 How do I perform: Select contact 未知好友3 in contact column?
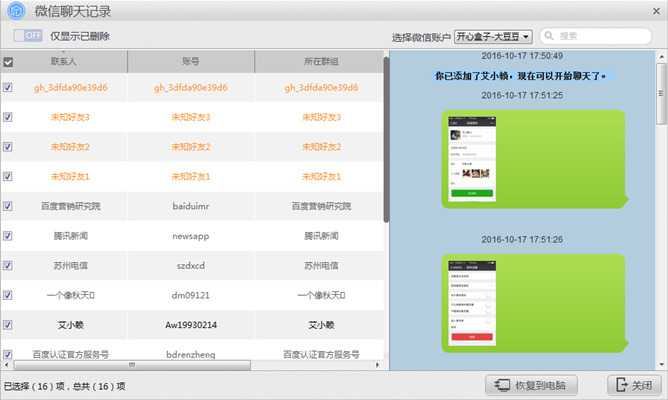[x=70, y=117]
